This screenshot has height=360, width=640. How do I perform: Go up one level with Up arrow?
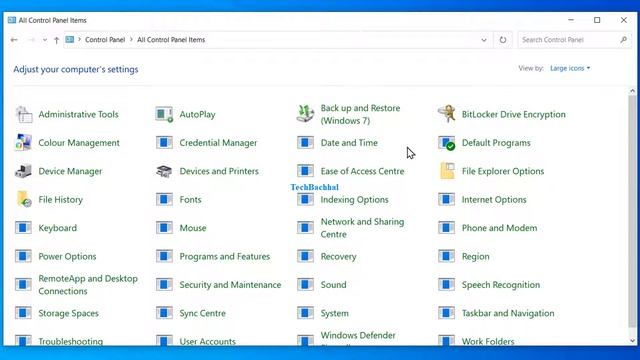click(57, 40)
